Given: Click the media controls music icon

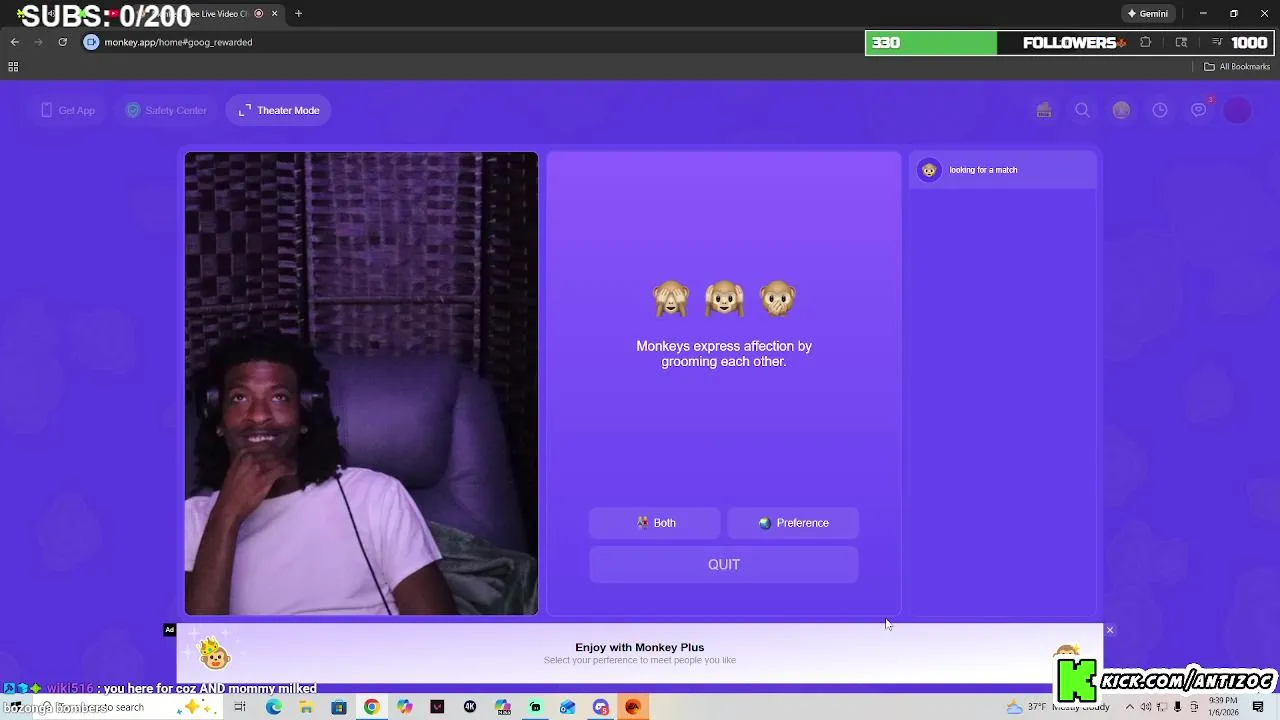Looking at the screenshot, I should click(1217, 42).
